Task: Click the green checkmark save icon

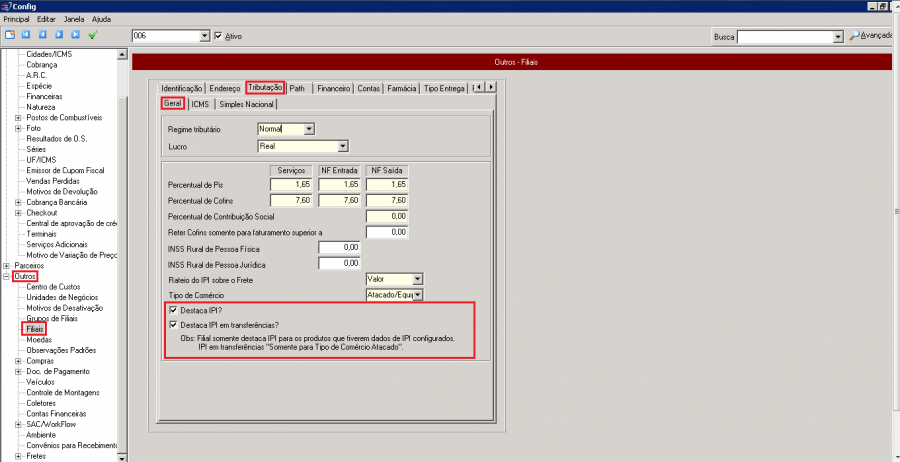Action: [93, 35]
